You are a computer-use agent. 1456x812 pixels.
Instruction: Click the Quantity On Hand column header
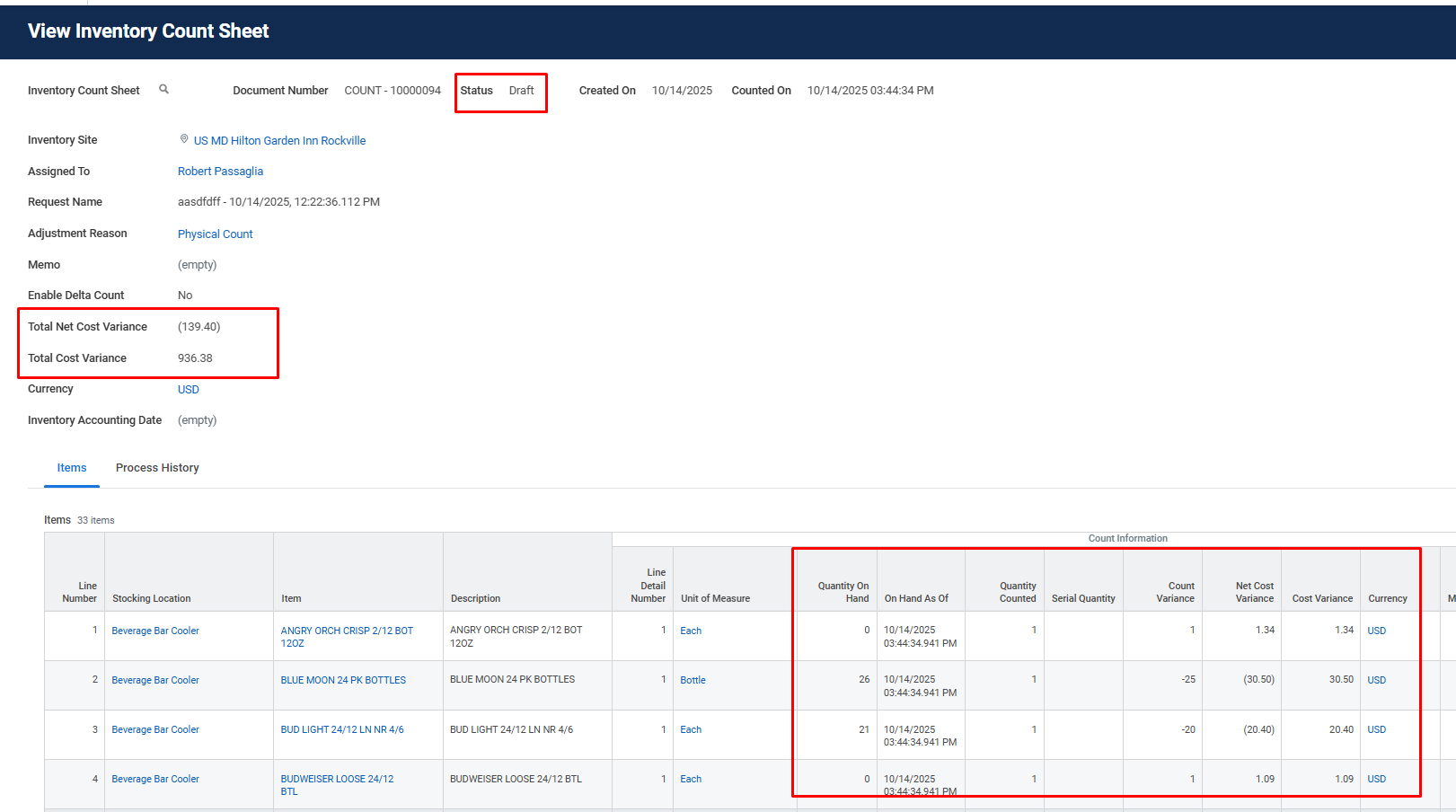(843, 592)
